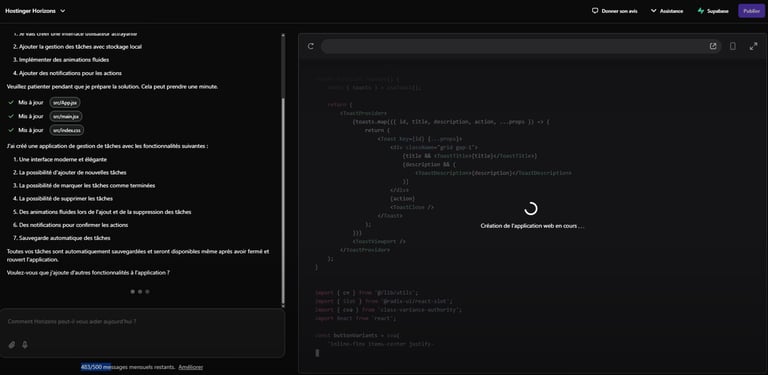Click the three typing indicator dots
The height and width of the screenshot is (375, 768).
coord(140,291)
